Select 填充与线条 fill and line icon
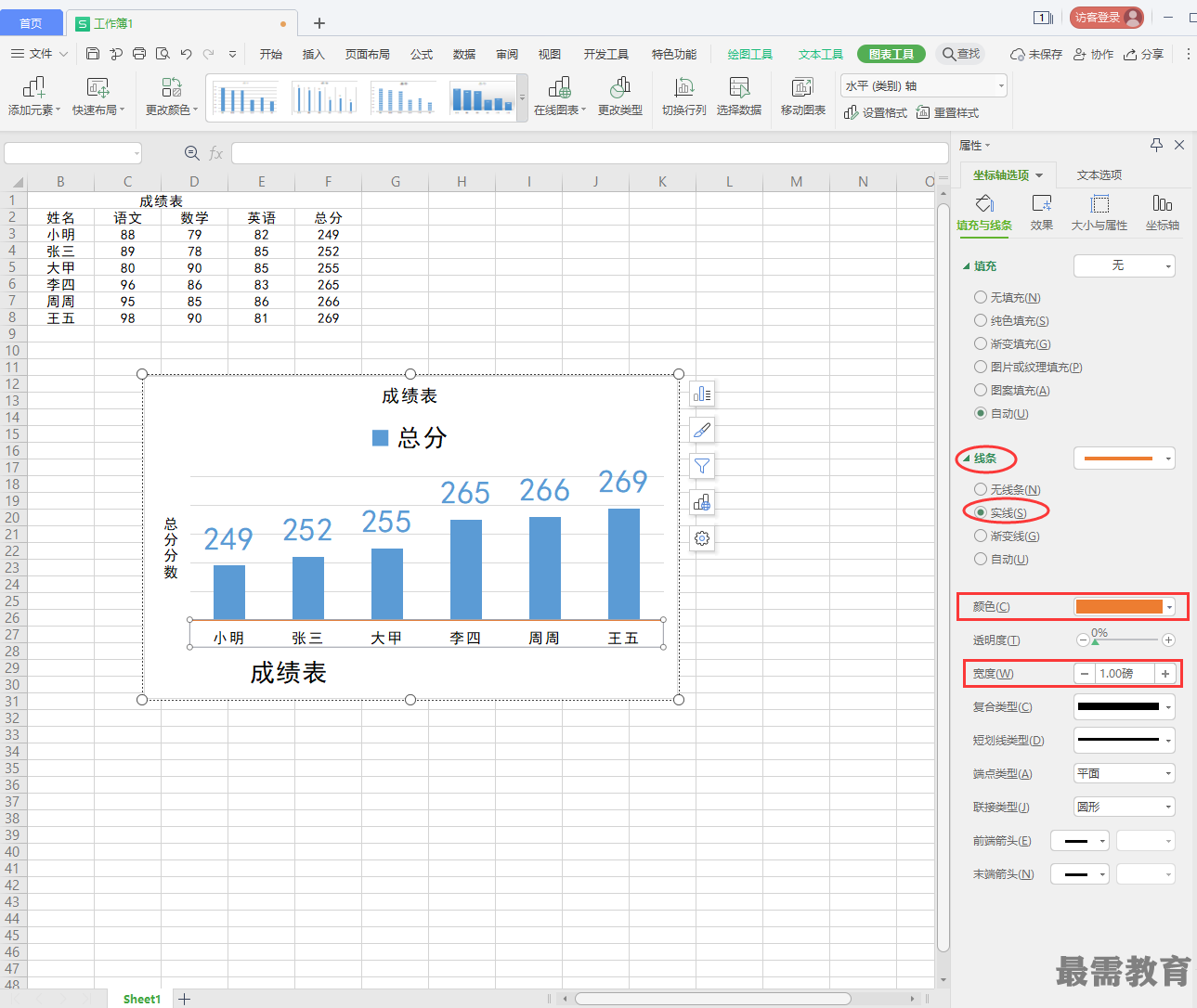 (984, 213)
